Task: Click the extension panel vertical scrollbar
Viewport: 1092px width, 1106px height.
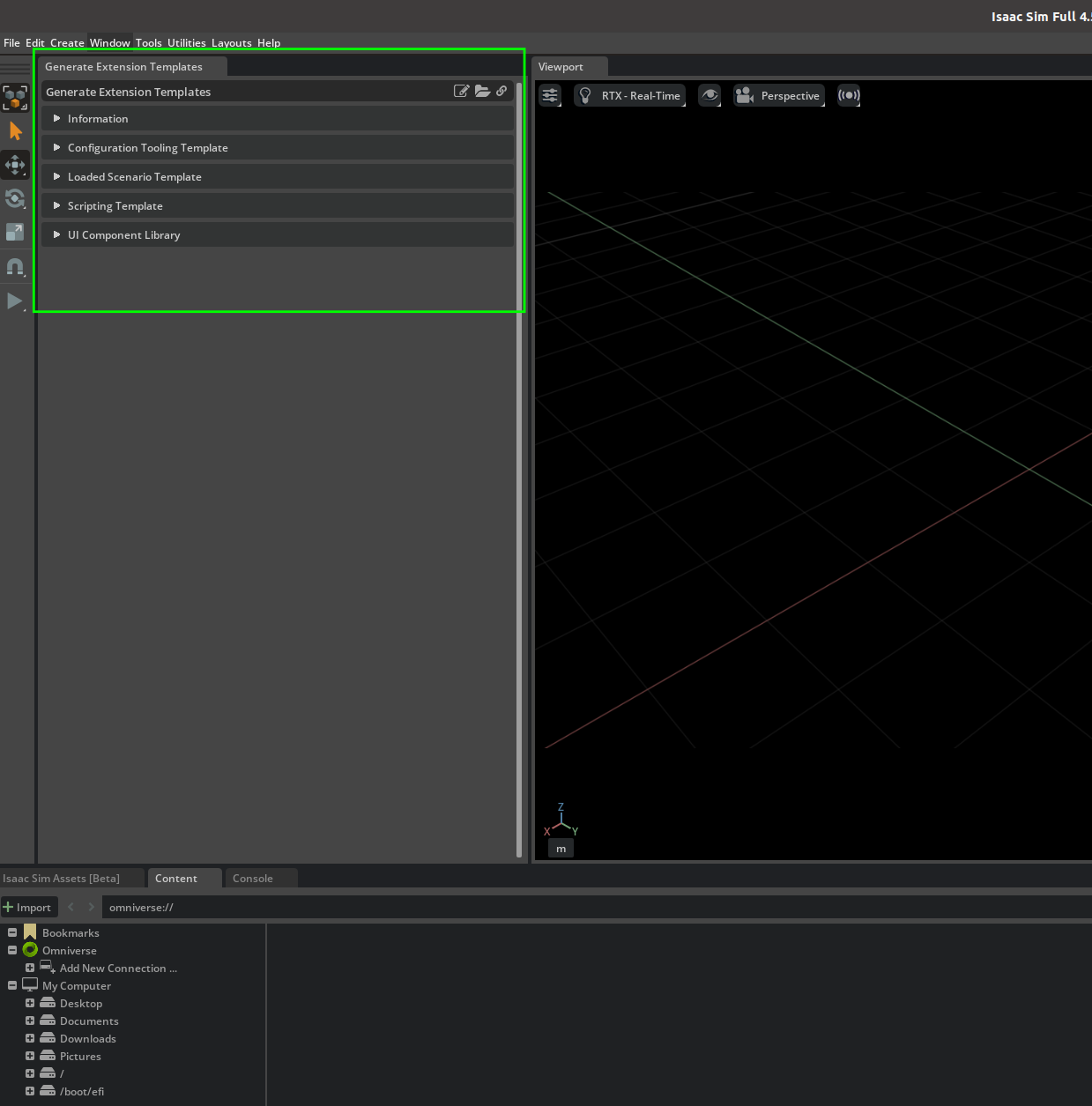Action: coord(519,469)
